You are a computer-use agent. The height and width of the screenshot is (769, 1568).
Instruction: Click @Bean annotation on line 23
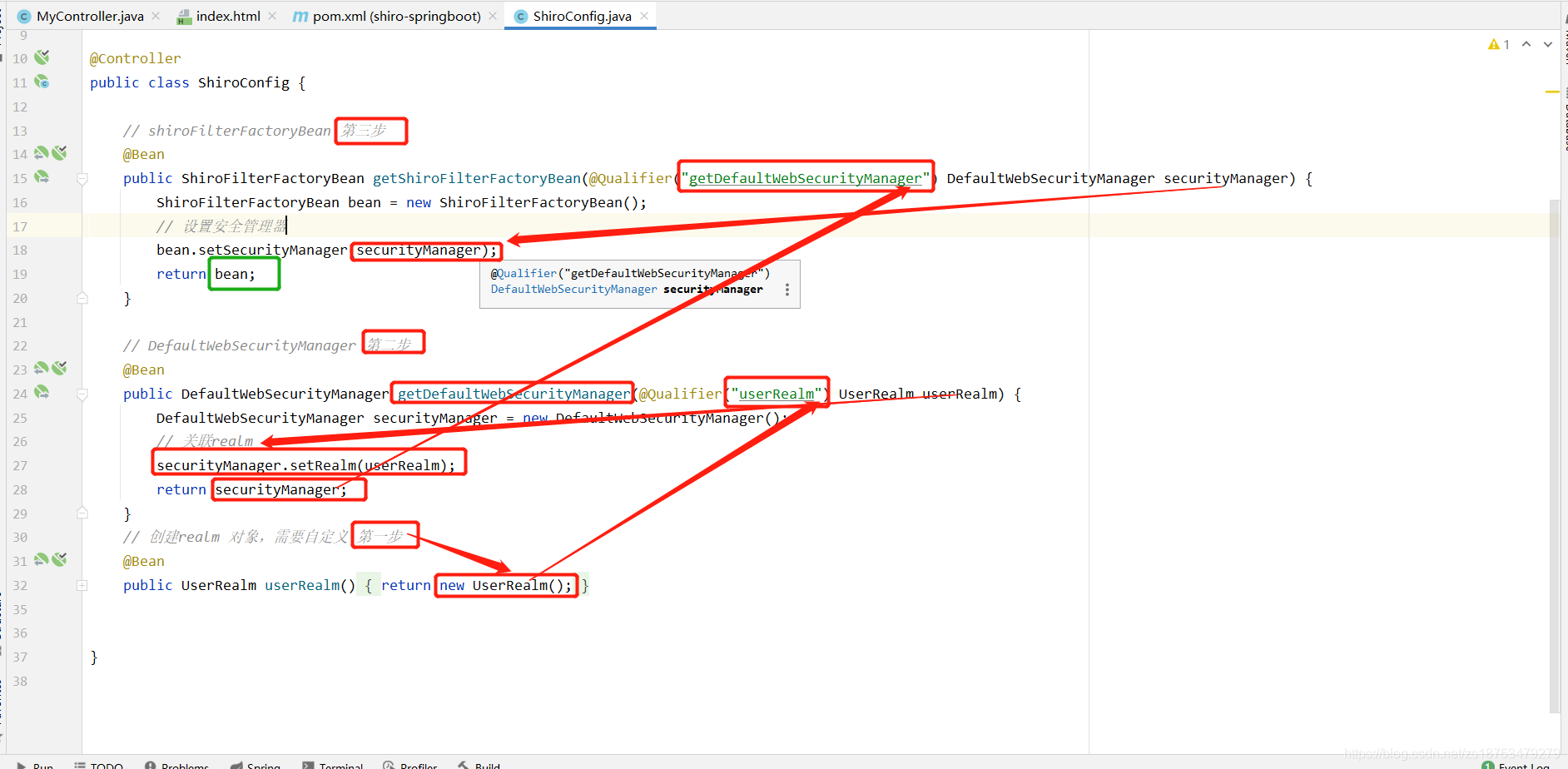(x=144, y=370)
